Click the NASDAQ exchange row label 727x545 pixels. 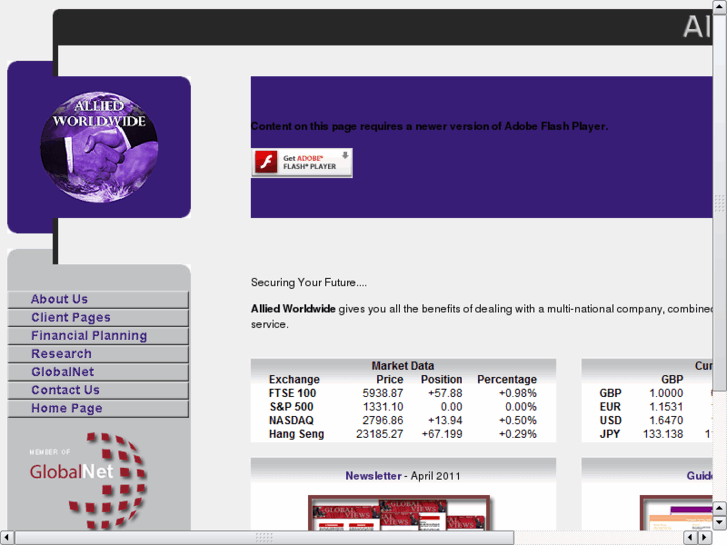point(291,420)
